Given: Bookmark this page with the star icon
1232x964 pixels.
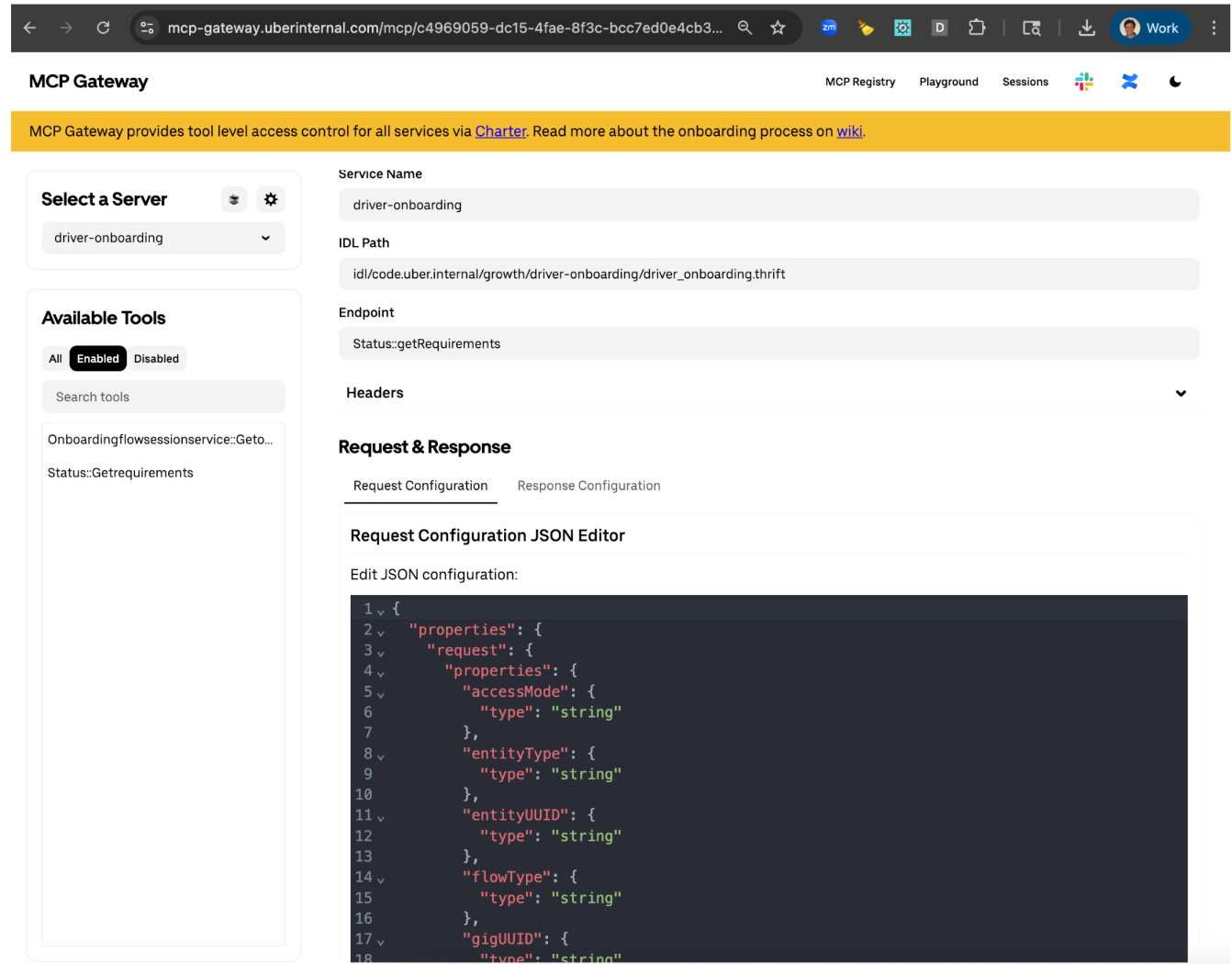Looking at the screenshot, I should pos(778,28).
